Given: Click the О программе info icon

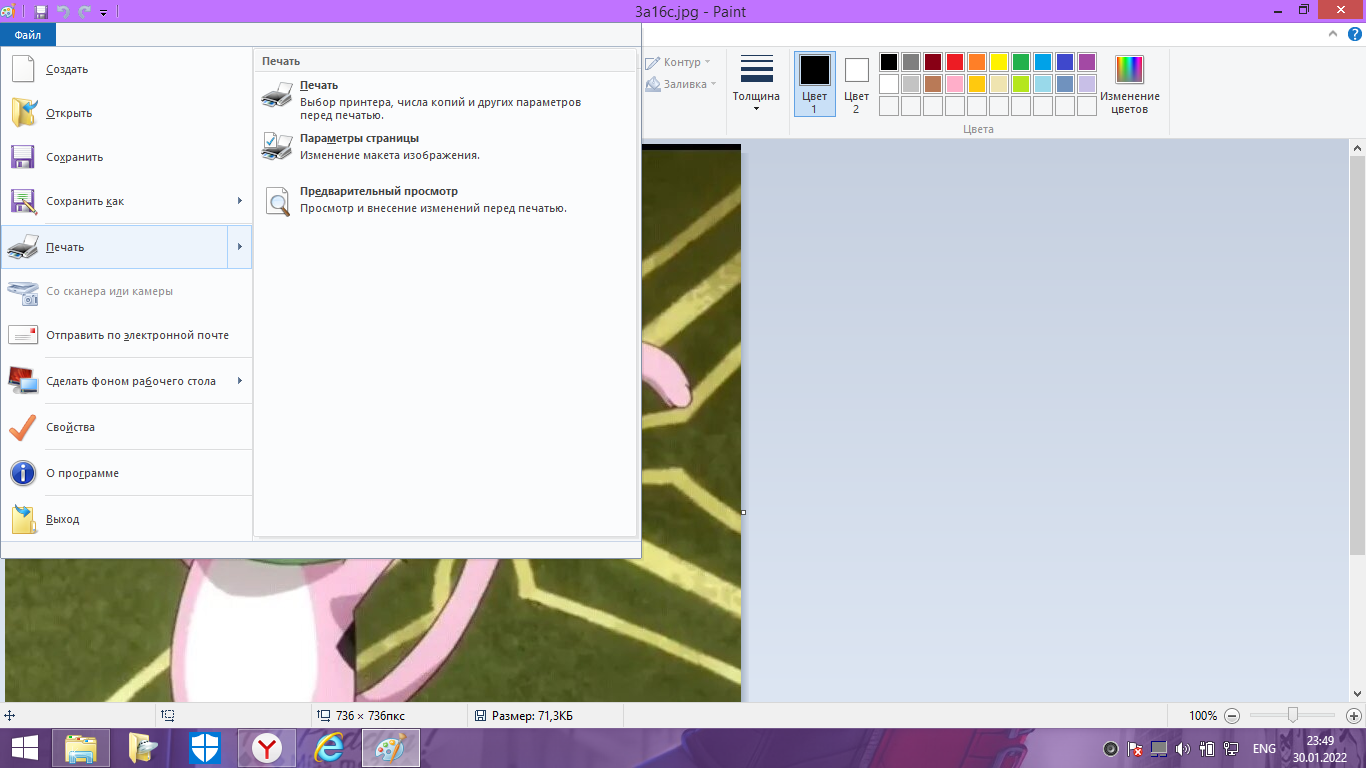Looking at the screenshot, I should point(23,473).
